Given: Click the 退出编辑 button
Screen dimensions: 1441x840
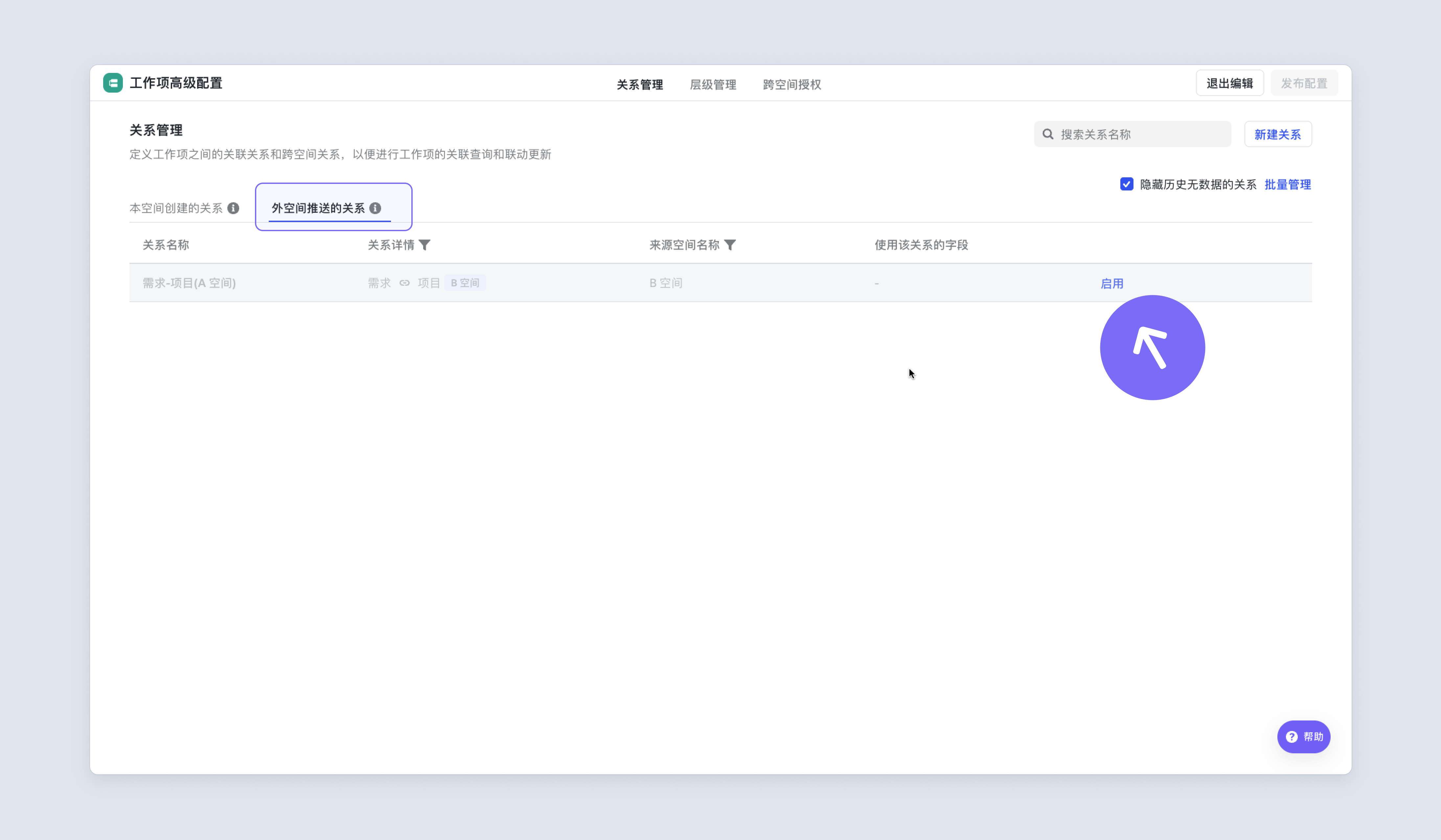Looking at the screenshot, I should coord(1229,83).
